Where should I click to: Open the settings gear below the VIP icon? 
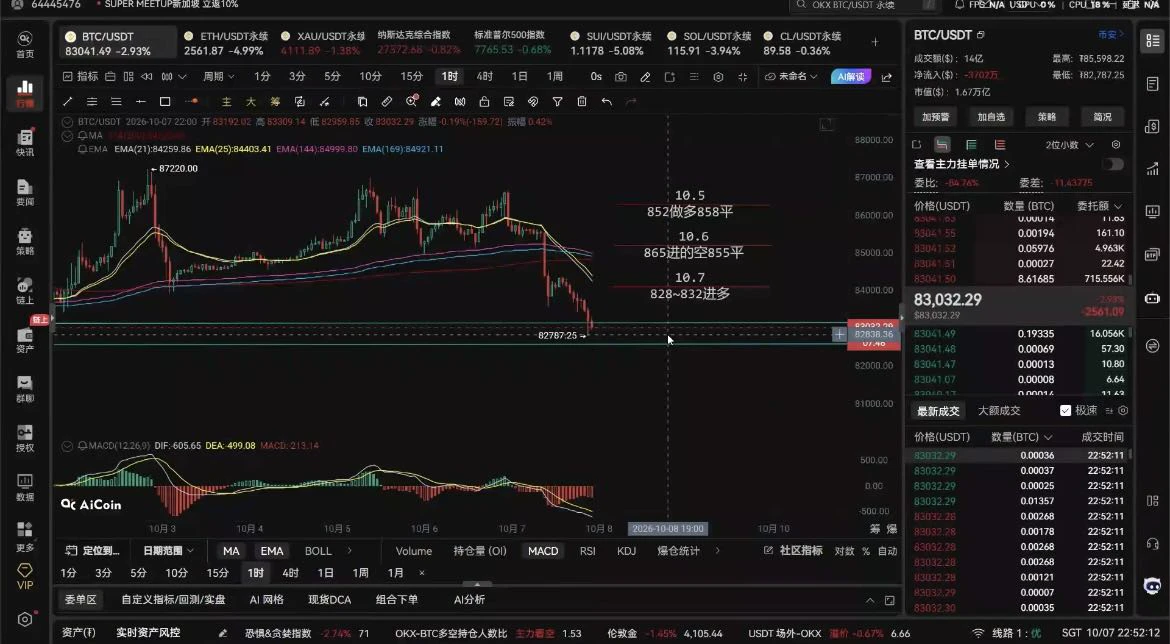[x=25, y=619]
